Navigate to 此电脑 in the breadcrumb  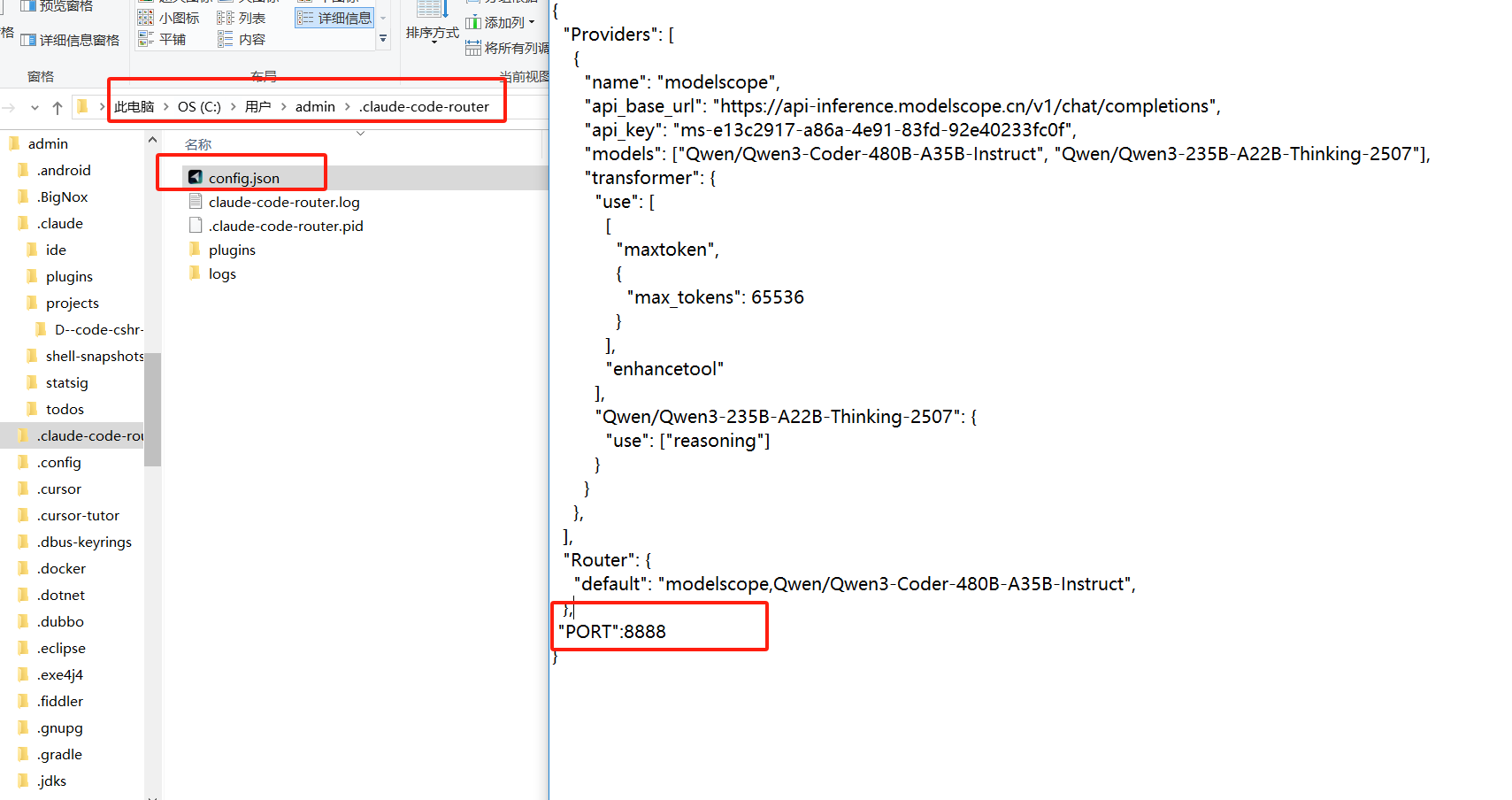tap(134, 106)
